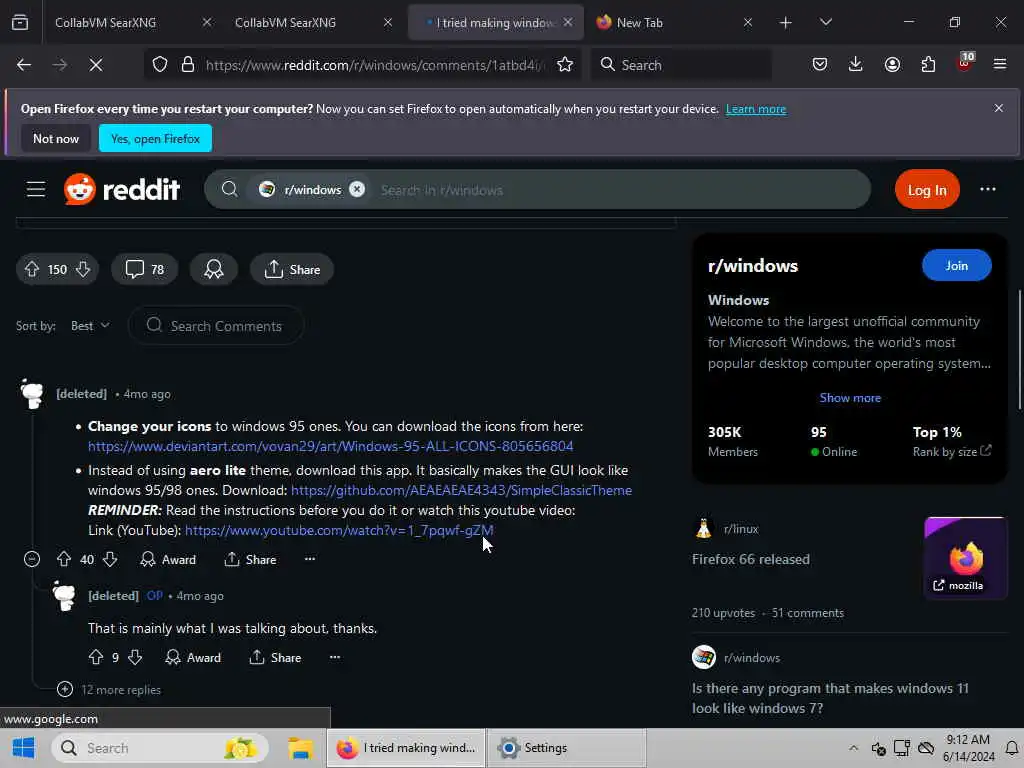Bookmark this page with the star
1024x768 pixels.
tap(565, 65)
